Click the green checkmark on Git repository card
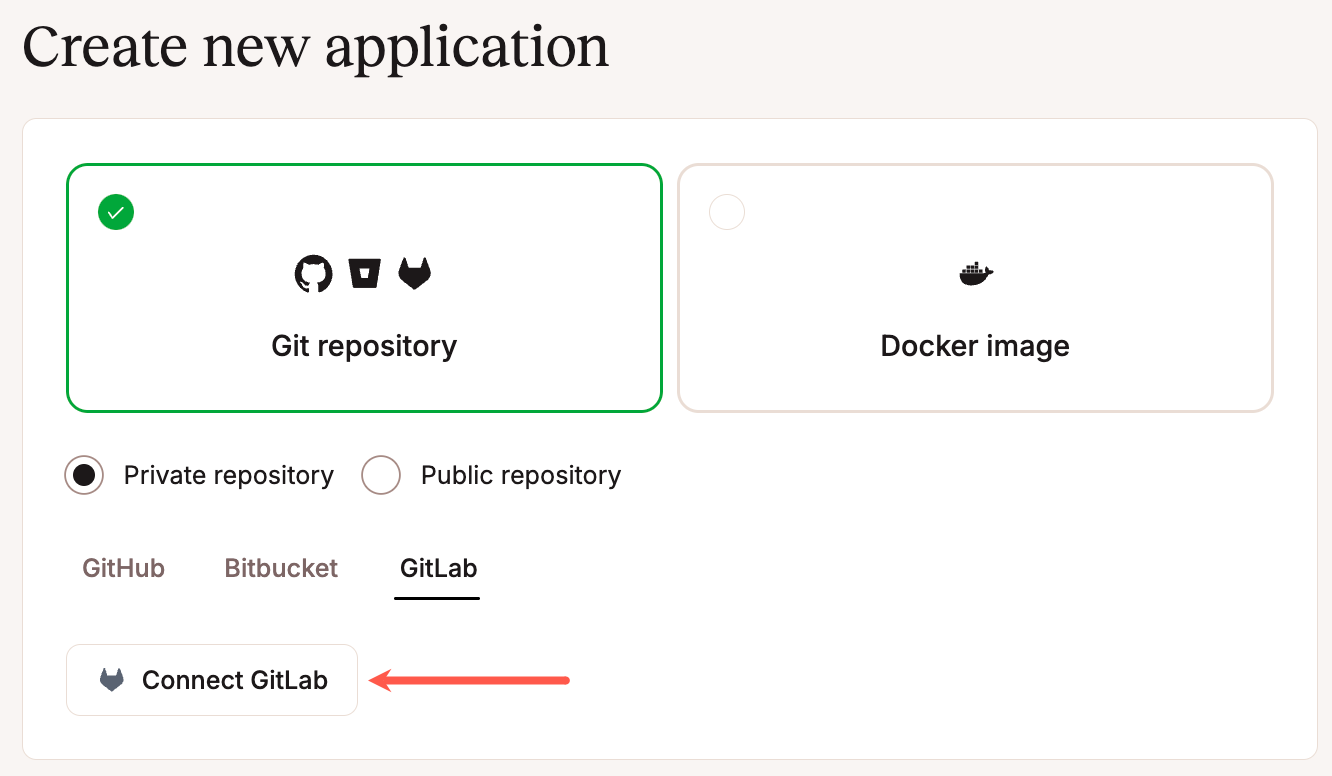The height and width of the screenshot is (776, 1332). pyautogui.click(x=115, y=211)
